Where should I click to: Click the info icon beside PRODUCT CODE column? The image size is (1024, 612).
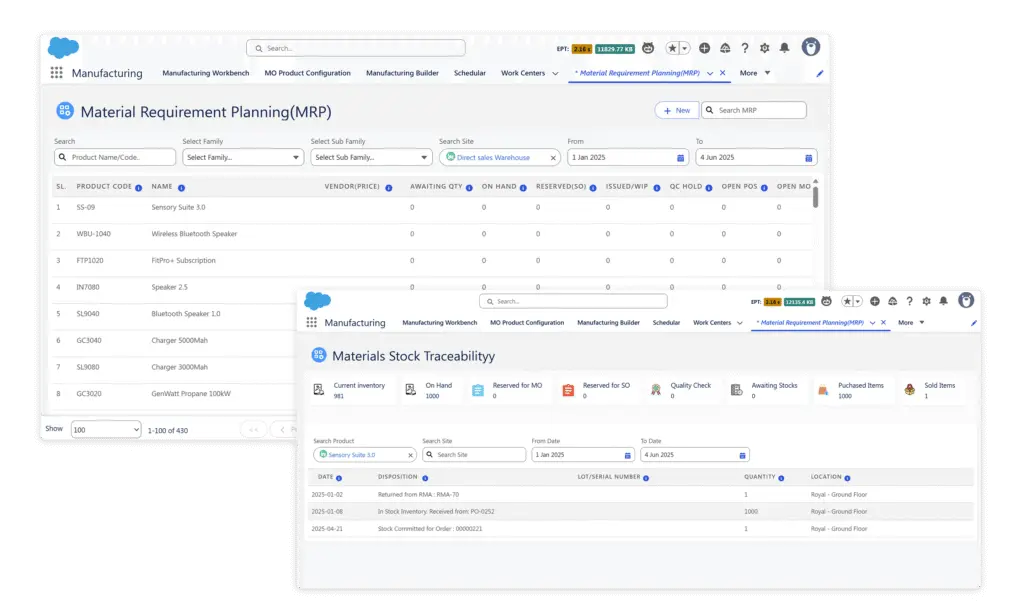138,187
